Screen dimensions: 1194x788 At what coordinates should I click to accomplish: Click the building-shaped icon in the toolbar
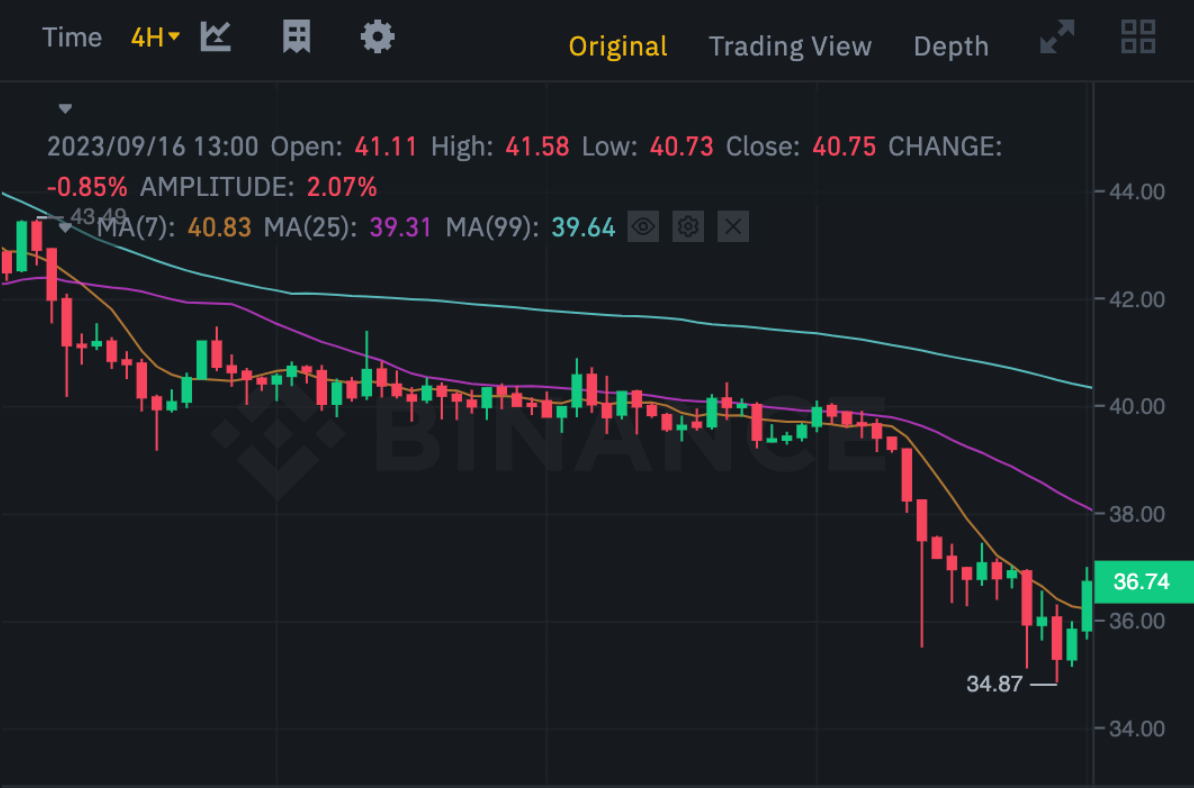pos(296,38)
